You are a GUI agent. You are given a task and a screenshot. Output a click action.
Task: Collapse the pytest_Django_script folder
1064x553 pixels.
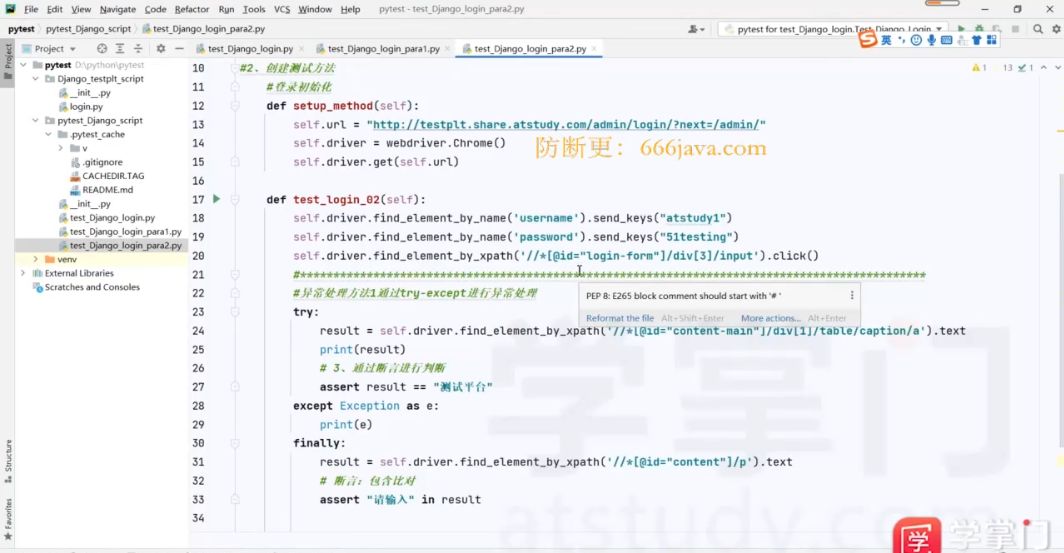click(x=35, y=120)
